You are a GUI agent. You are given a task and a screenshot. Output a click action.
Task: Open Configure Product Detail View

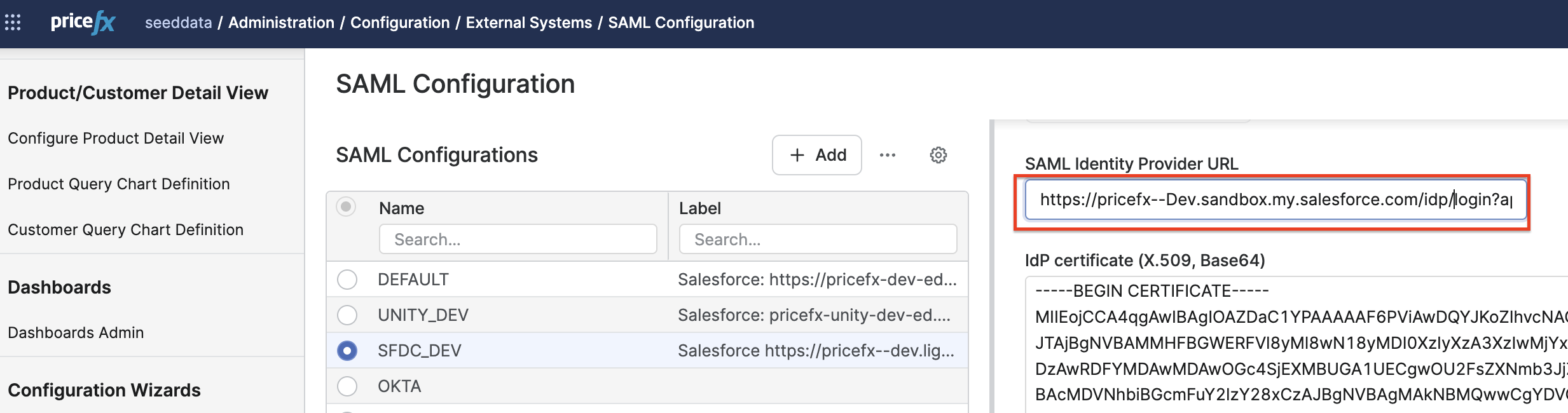pos(116,139)
